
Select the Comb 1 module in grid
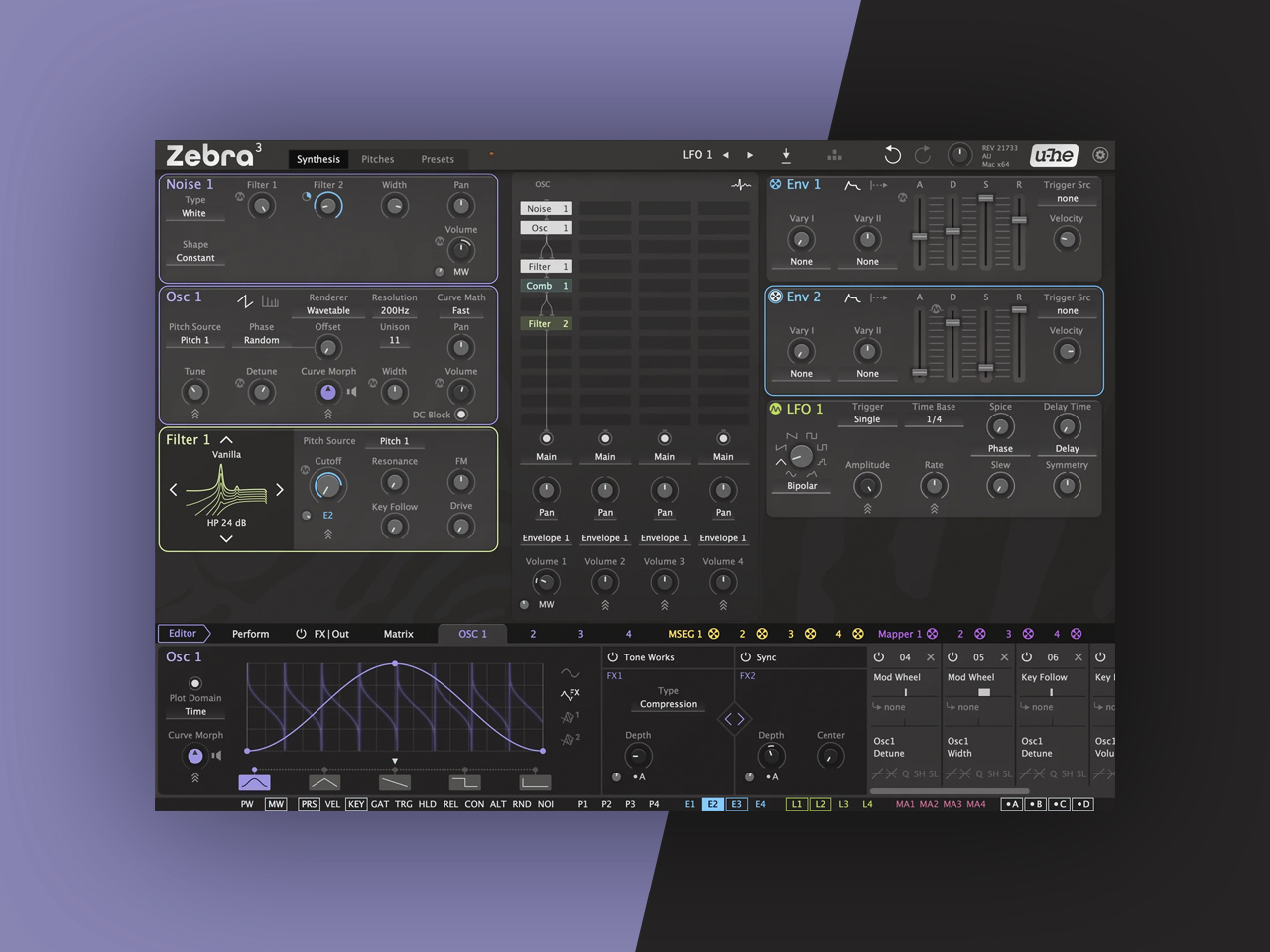tap(546, 286)
